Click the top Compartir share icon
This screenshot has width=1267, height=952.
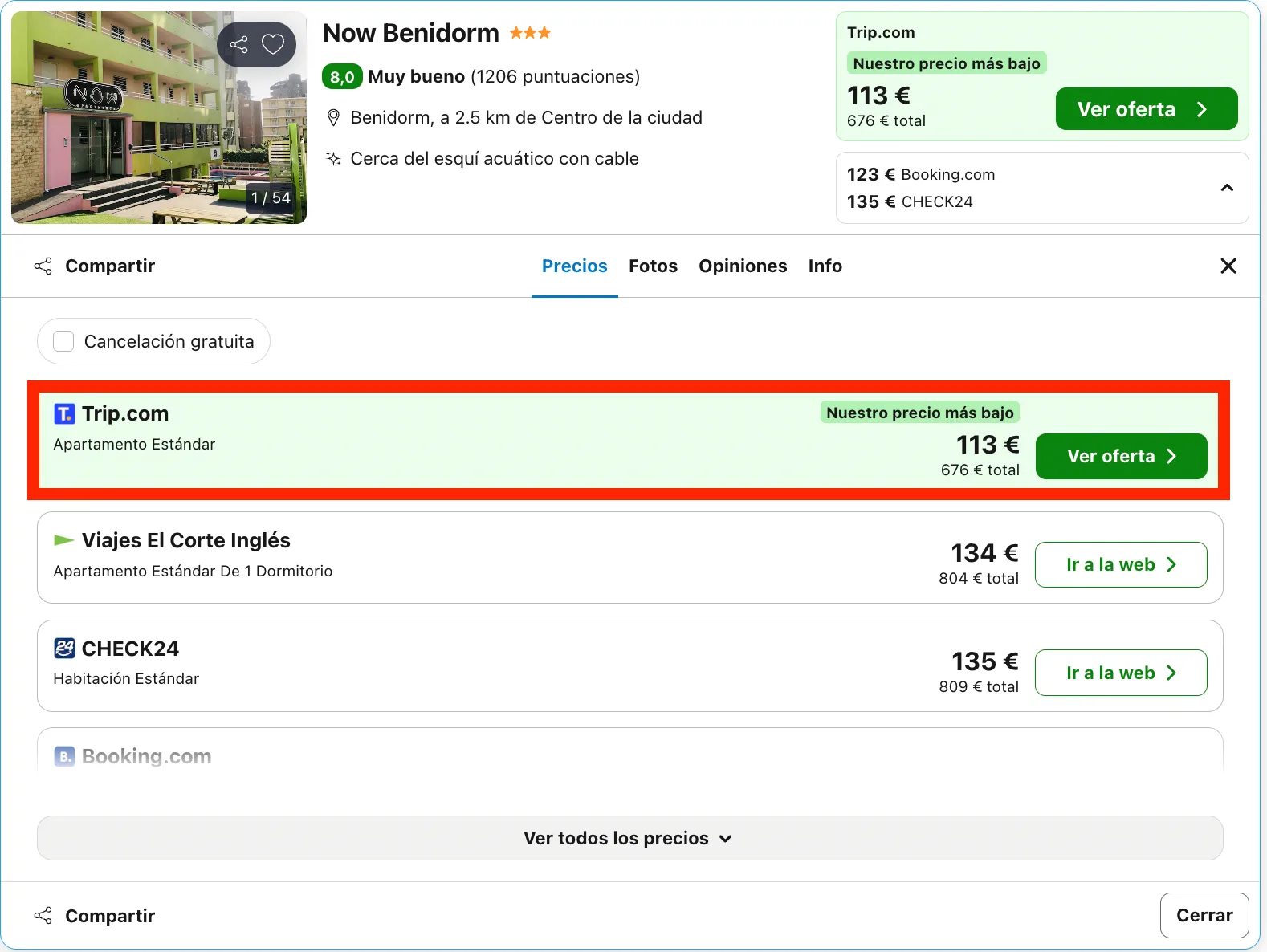point(43,266)
